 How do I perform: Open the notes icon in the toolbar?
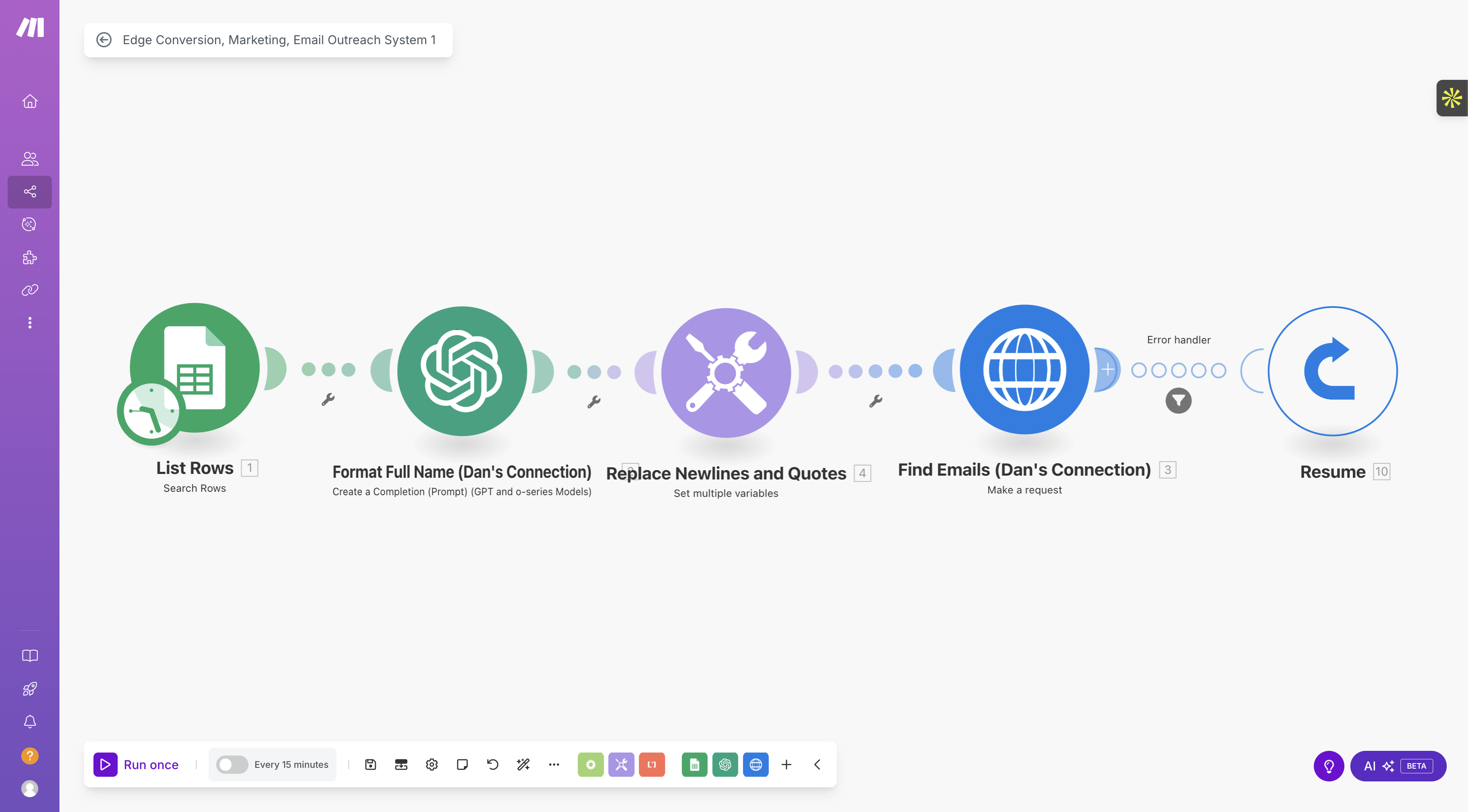462,765
